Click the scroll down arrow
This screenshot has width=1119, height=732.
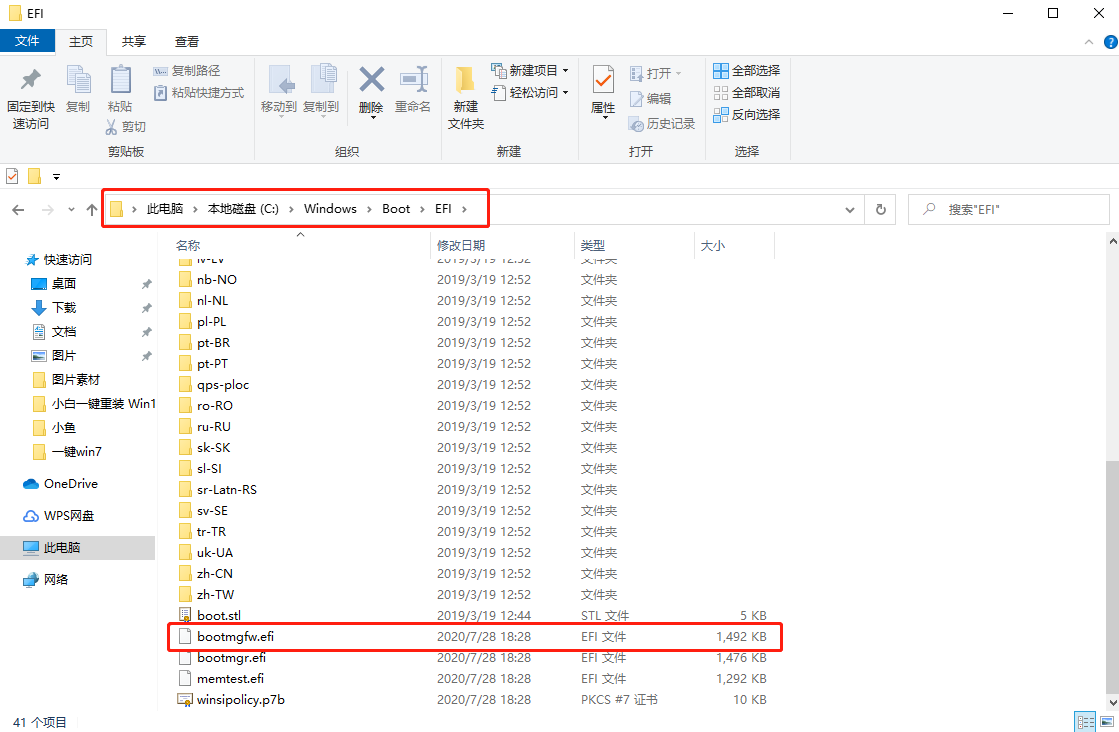(1113, 703)
